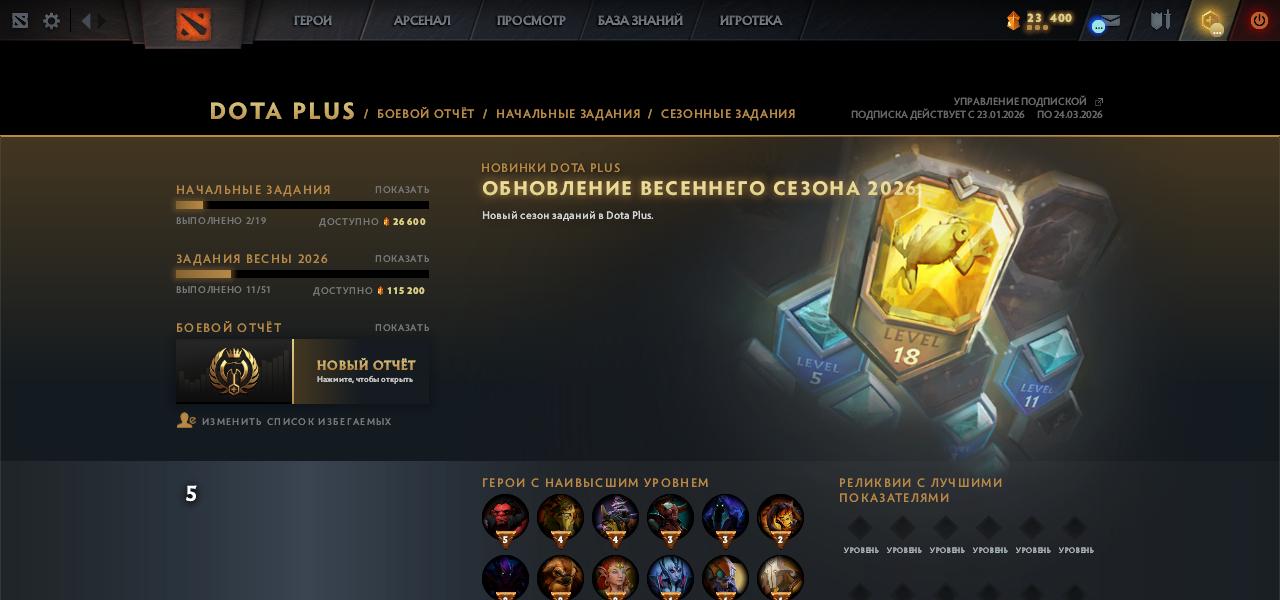Show ЗАДАНИЯ ВЕСНЫ 2026 via ПОКАЗАТЬ
1280x600 pixels.
click(x=402, y=258)
